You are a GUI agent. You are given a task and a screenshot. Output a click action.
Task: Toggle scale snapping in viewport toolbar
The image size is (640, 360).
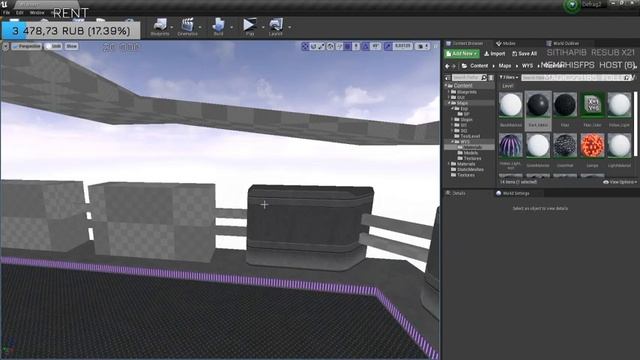click(388, 47)
